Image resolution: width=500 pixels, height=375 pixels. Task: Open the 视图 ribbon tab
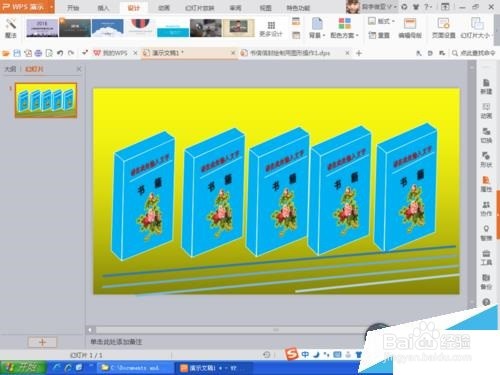coord(265,8)
